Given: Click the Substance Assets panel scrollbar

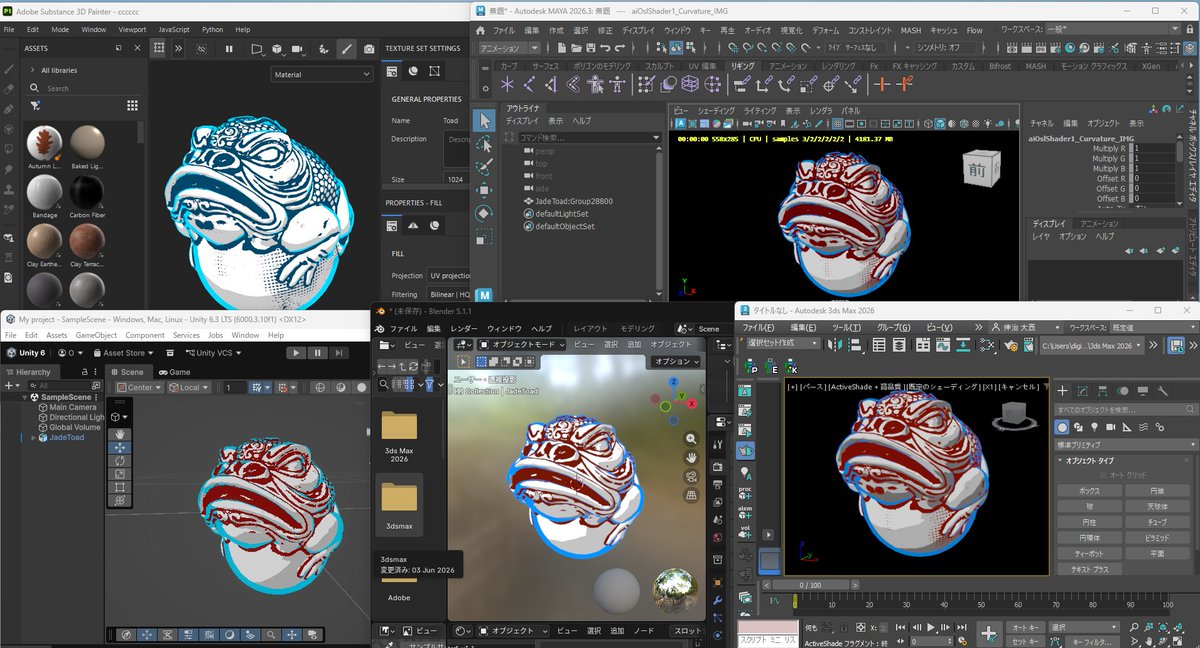Looking at the screenshot, I should coord(140,132).
